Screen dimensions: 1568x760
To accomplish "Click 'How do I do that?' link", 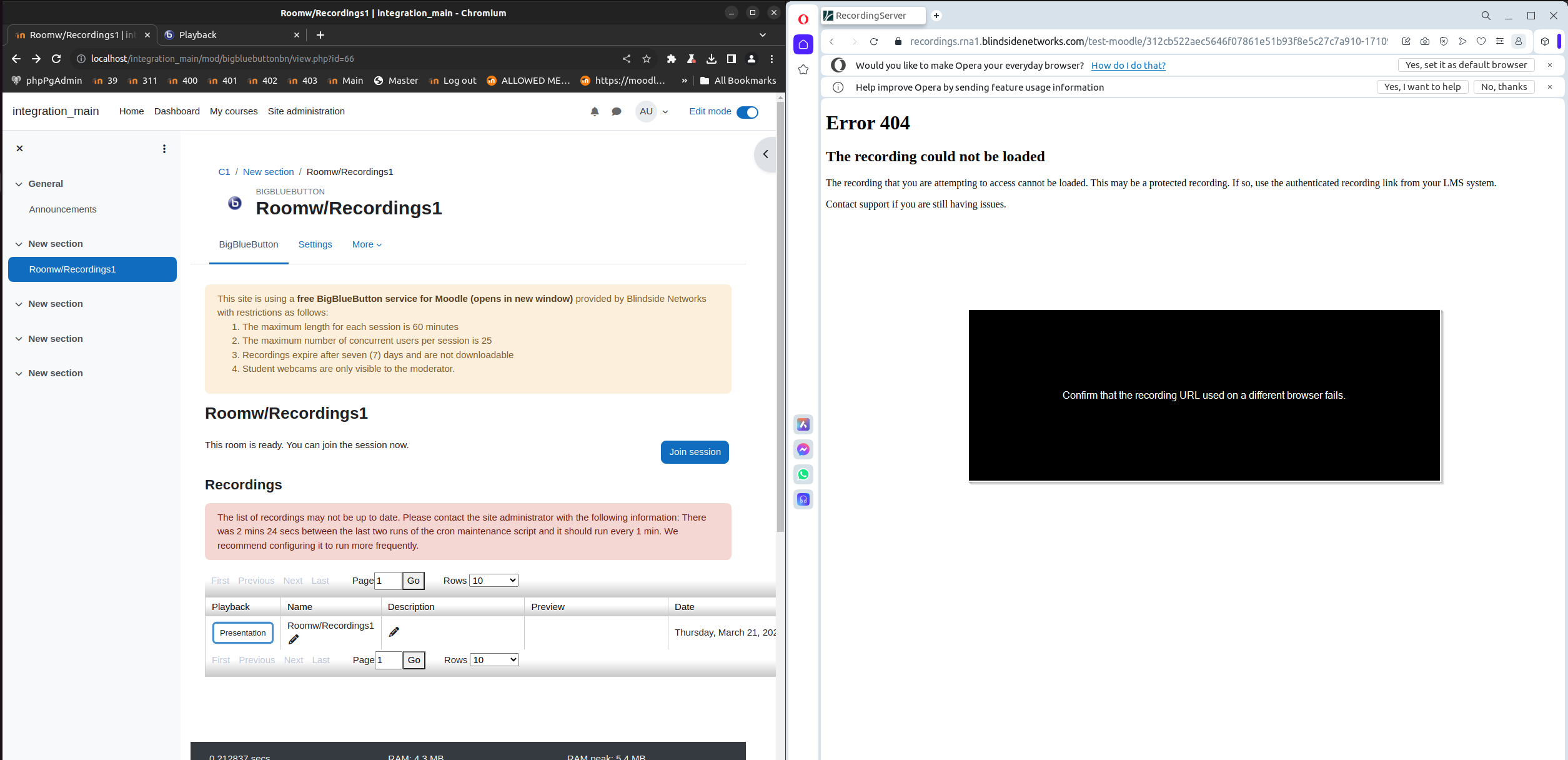I will click(x=1128, y=66).
